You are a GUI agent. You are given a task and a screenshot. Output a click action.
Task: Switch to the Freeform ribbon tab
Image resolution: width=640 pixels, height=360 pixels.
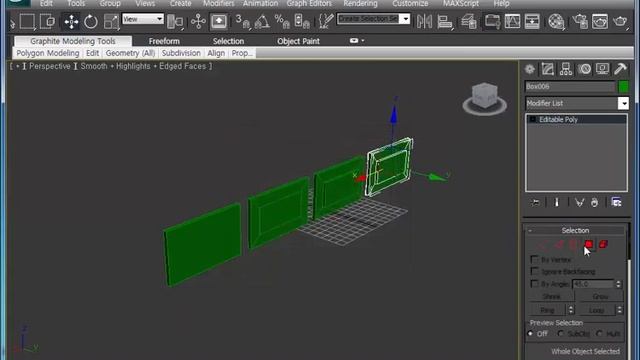[x=164, y=41]
